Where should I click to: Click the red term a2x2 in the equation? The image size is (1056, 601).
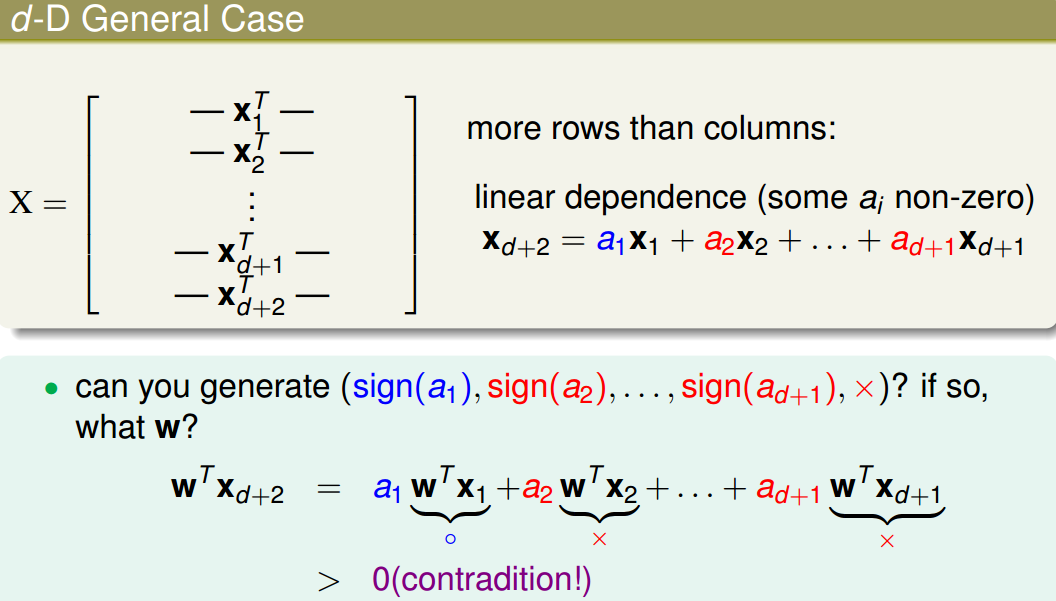tap(735, 241)
